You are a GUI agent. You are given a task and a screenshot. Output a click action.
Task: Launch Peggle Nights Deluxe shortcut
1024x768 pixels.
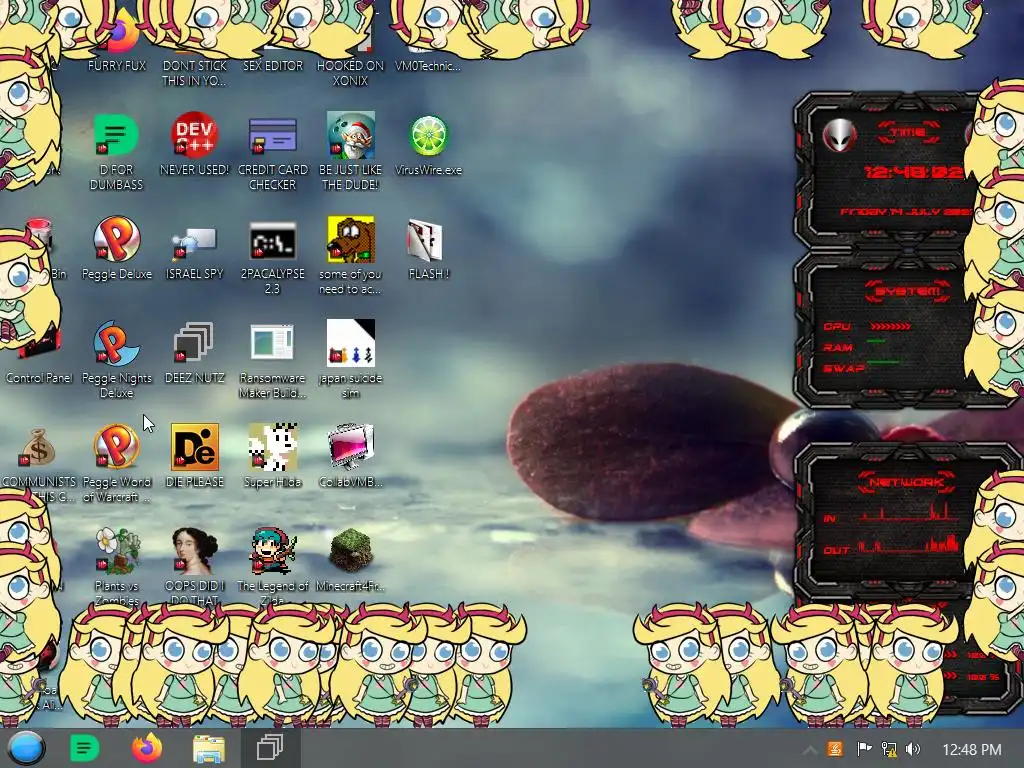tap(116, 344)
